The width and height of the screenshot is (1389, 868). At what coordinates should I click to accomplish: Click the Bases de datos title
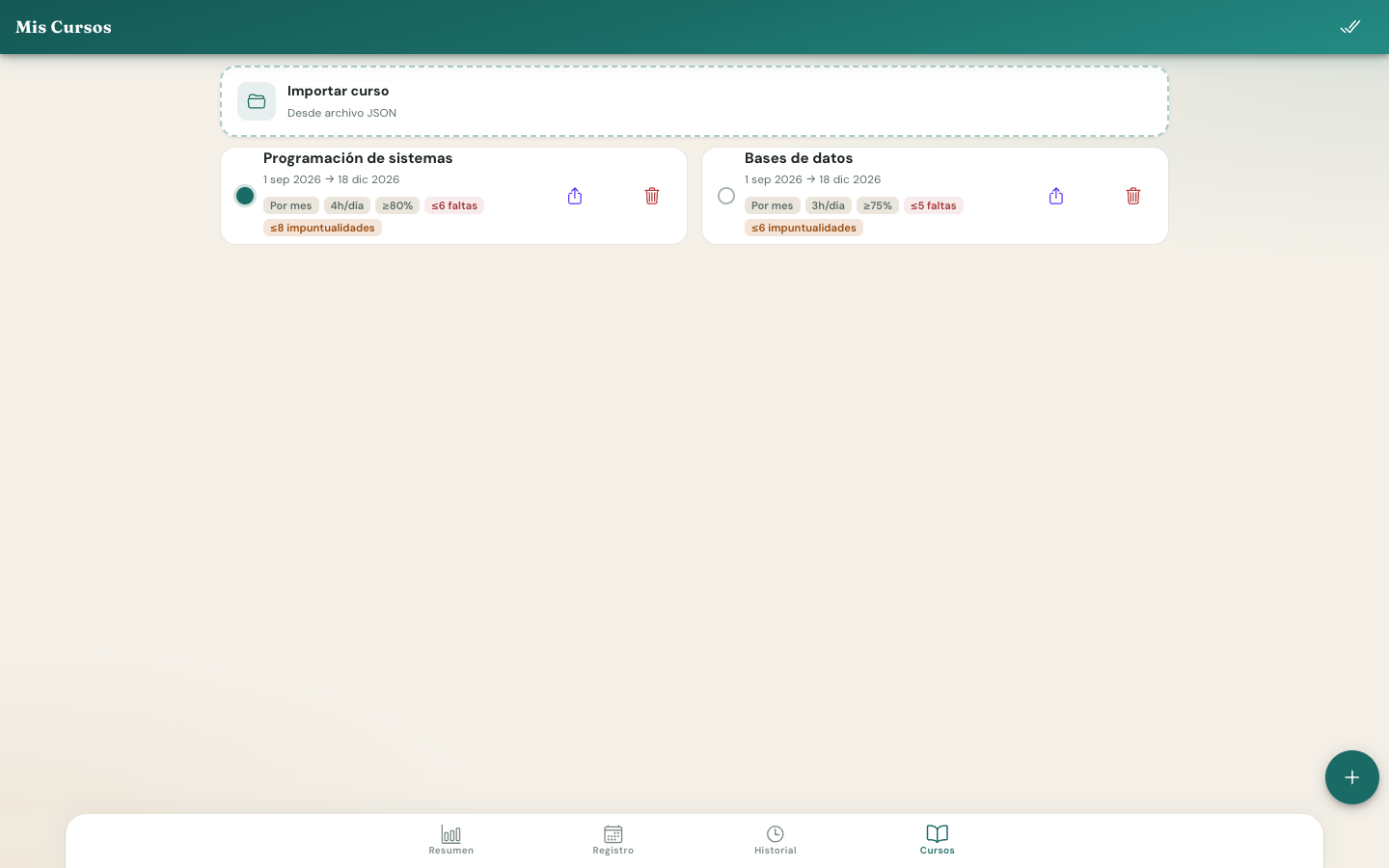(799, 158)
